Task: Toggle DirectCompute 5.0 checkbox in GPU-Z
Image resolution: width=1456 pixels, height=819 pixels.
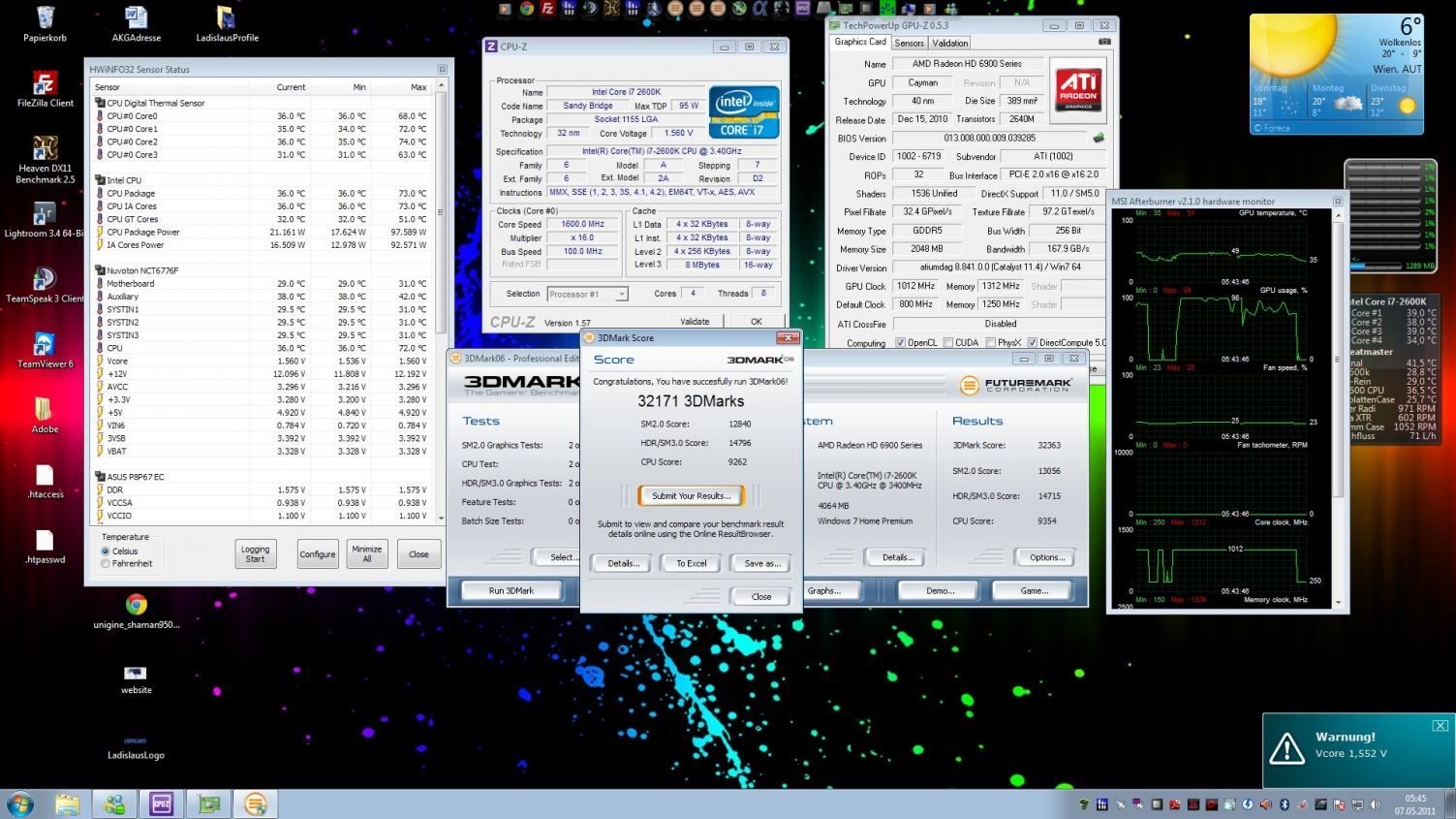Action: click(x=1033, y=342)
